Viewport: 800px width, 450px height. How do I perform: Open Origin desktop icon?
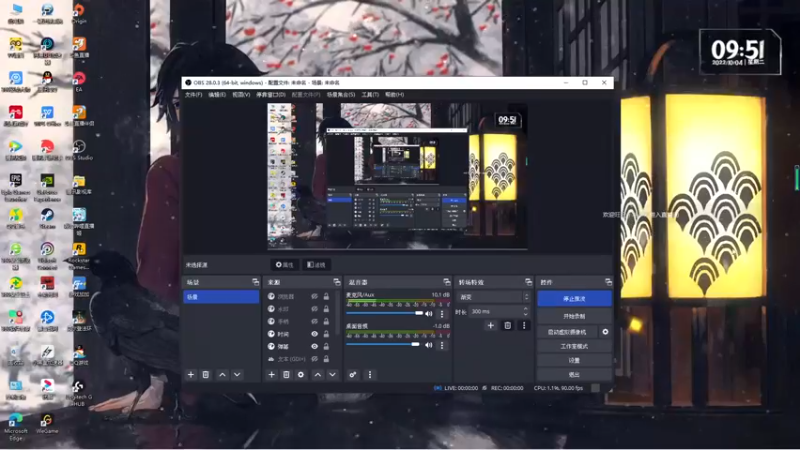point(79,13)
